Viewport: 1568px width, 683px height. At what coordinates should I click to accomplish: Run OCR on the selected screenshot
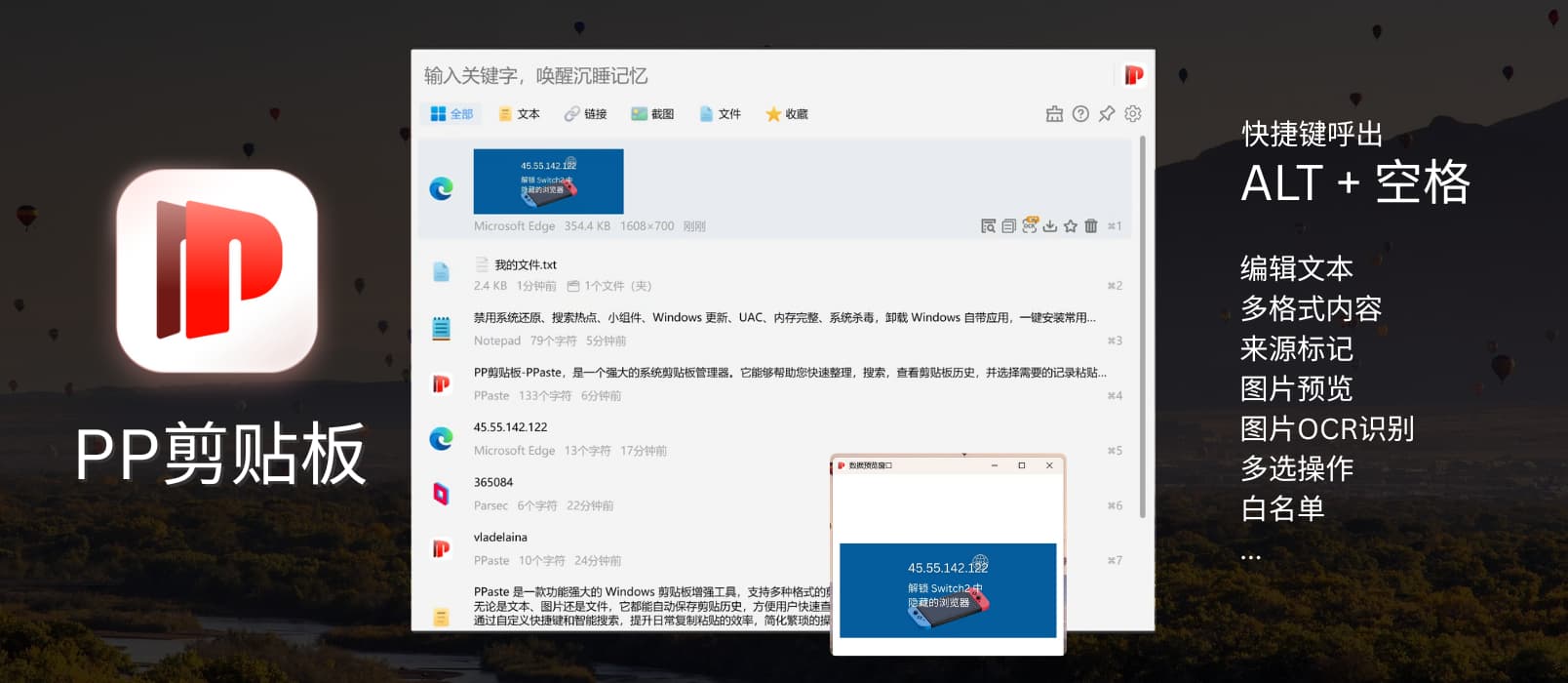[1029, 226]
